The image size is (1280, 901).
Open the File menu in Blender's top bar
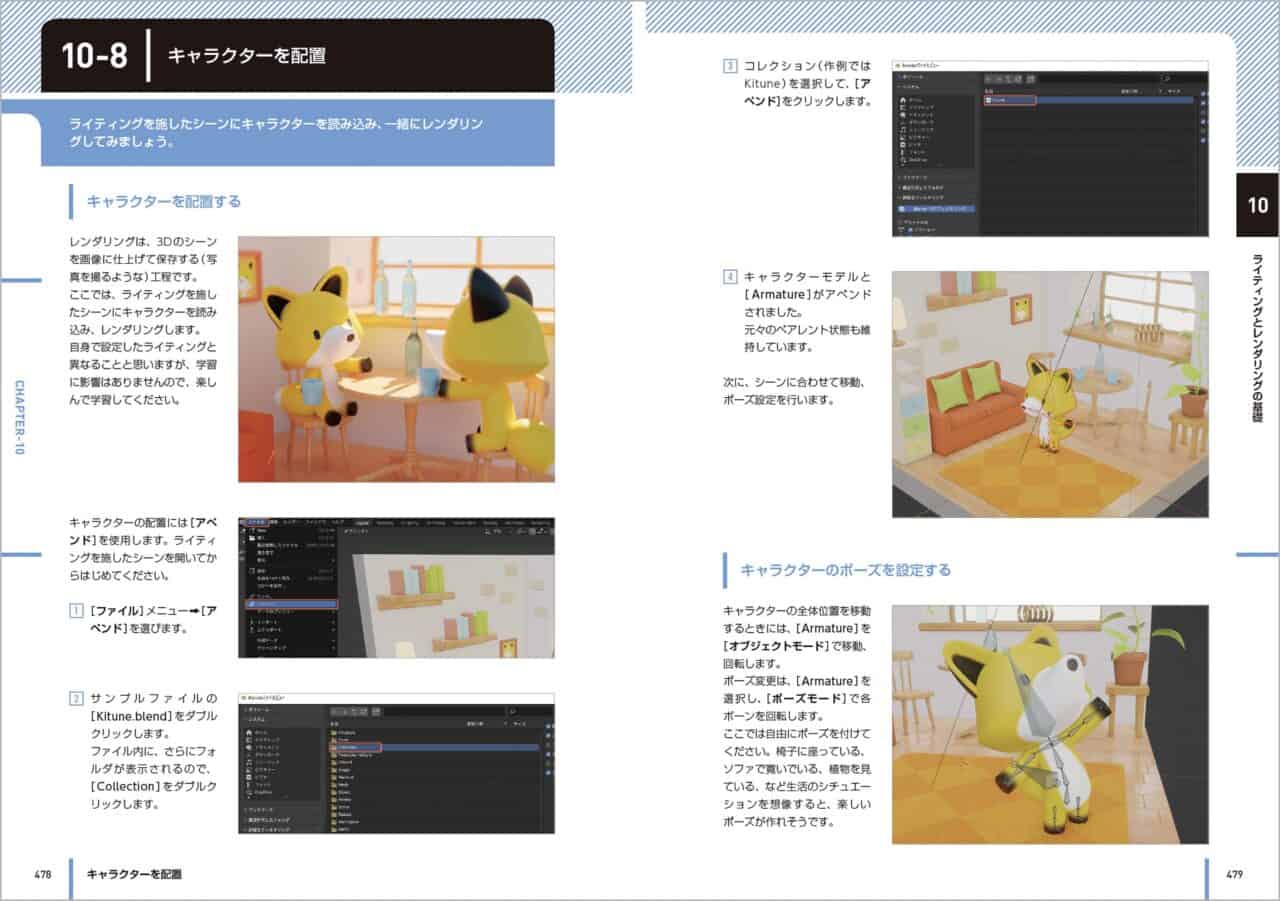coord(258,523)
